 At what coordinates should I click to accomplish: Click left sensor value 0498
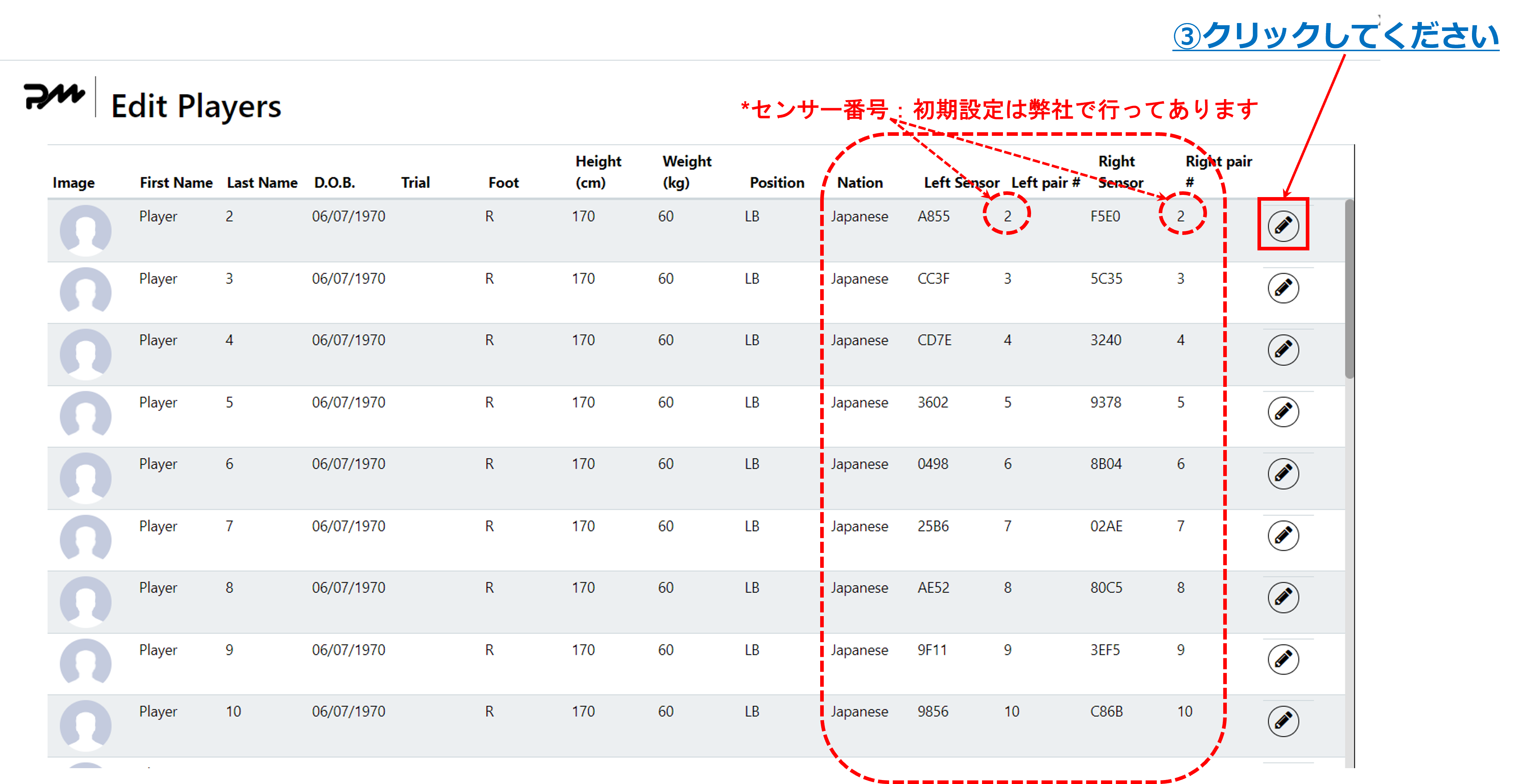pyautogui.click(x=932, y=464)
